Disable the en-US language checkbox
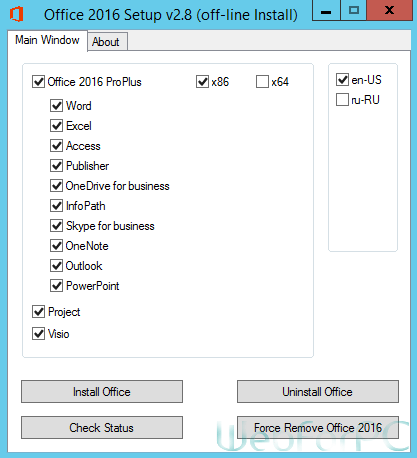 tap(343, 80)
